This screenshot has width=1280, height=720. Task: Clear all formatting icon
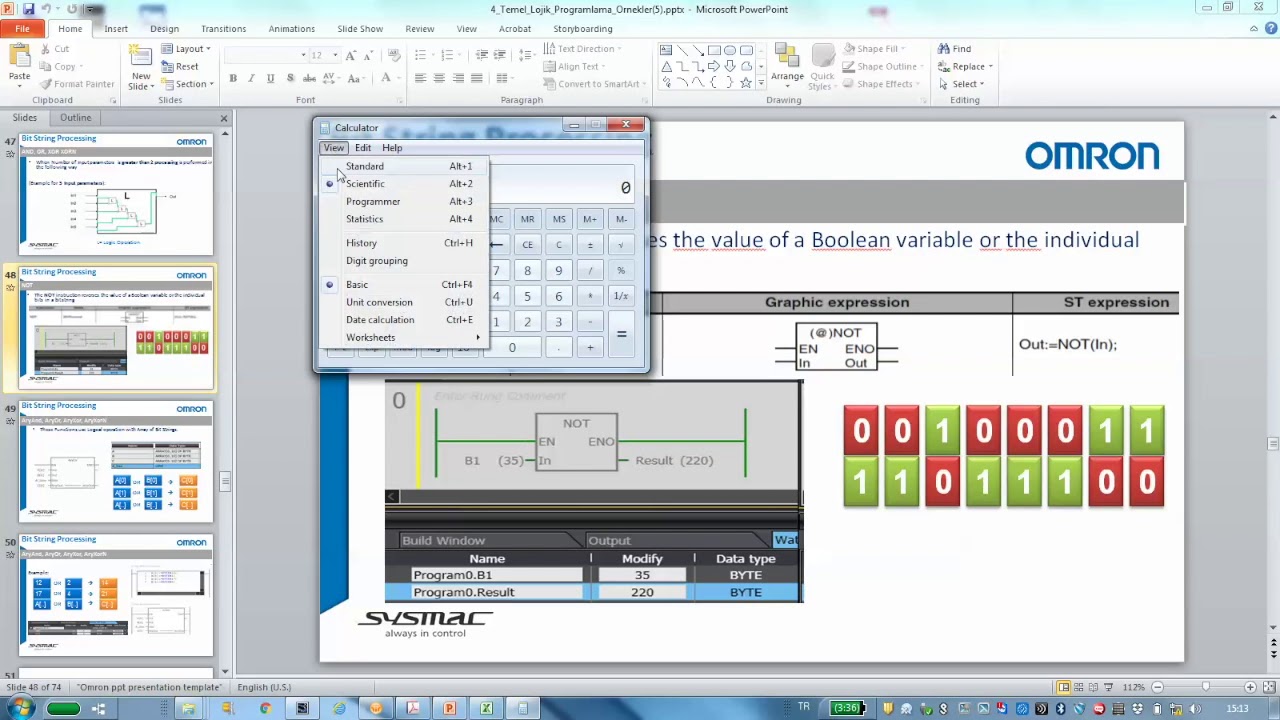point(395,55)
